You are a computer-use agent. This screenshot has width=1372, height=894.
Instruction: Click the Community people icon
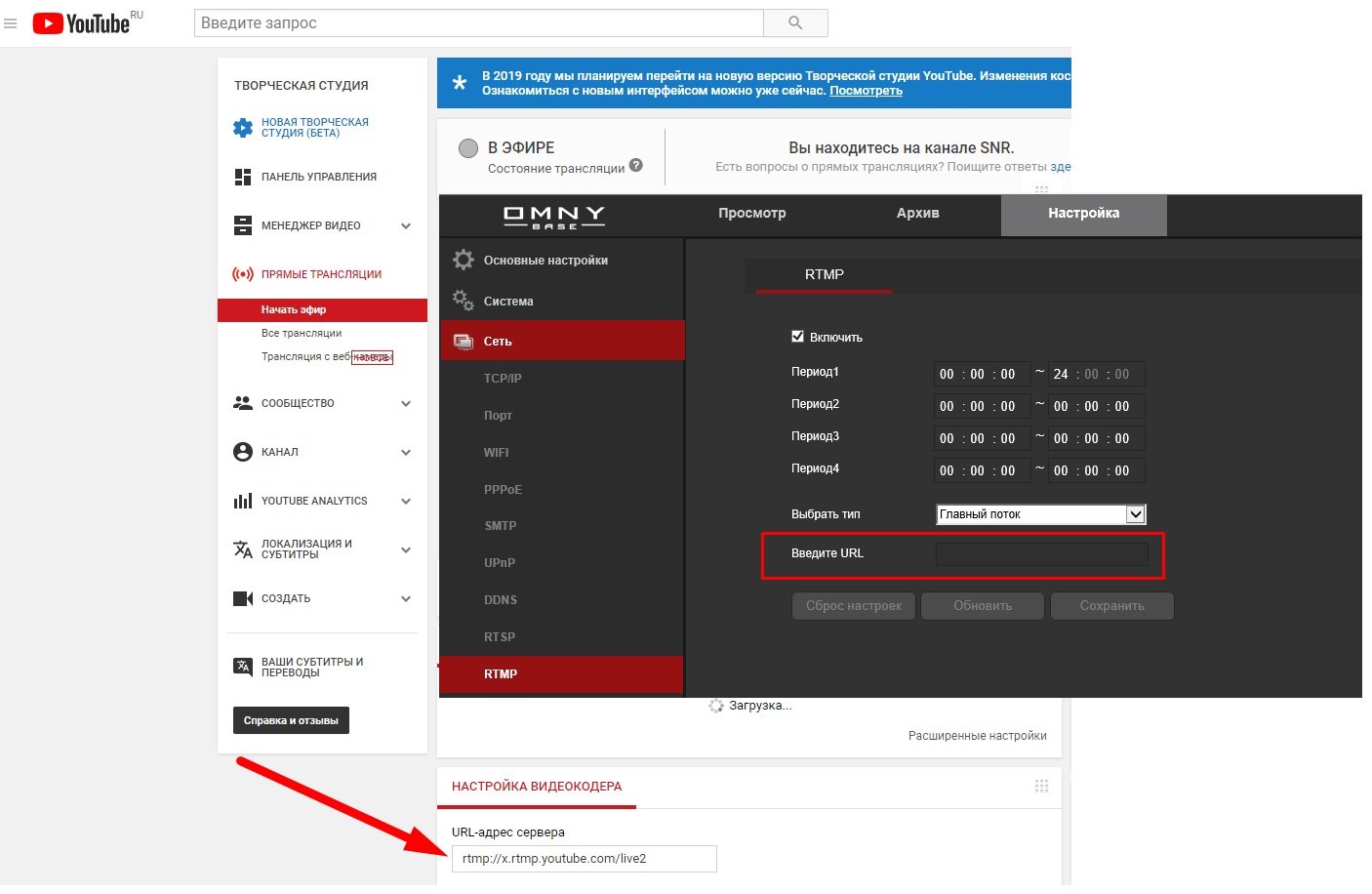point(243,403)
